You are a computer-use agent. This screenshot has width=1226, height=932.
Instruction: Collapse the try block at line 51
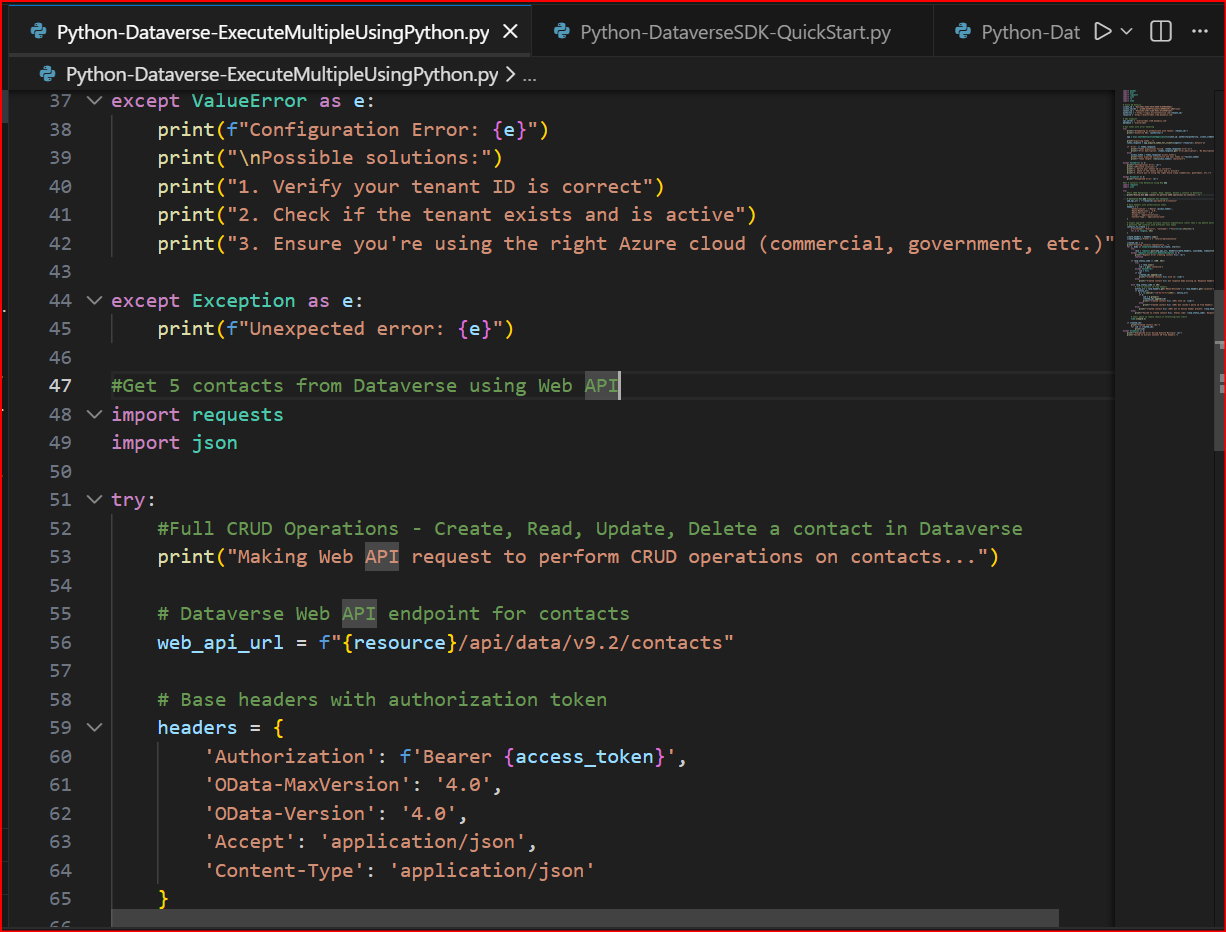[x=93, y=499]
